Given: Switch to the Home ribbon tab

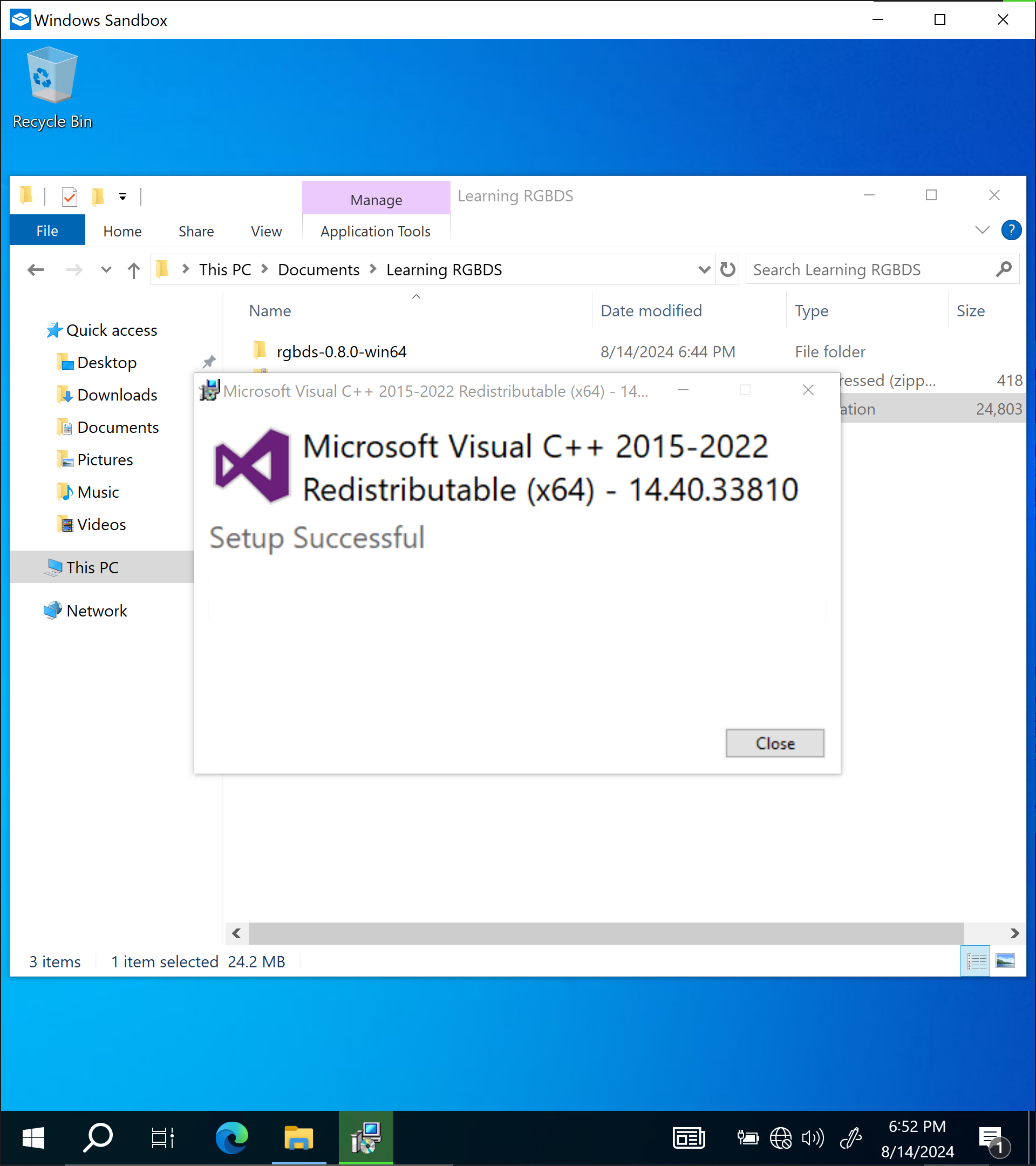Looking at the screenshot, I should (122, 231).
